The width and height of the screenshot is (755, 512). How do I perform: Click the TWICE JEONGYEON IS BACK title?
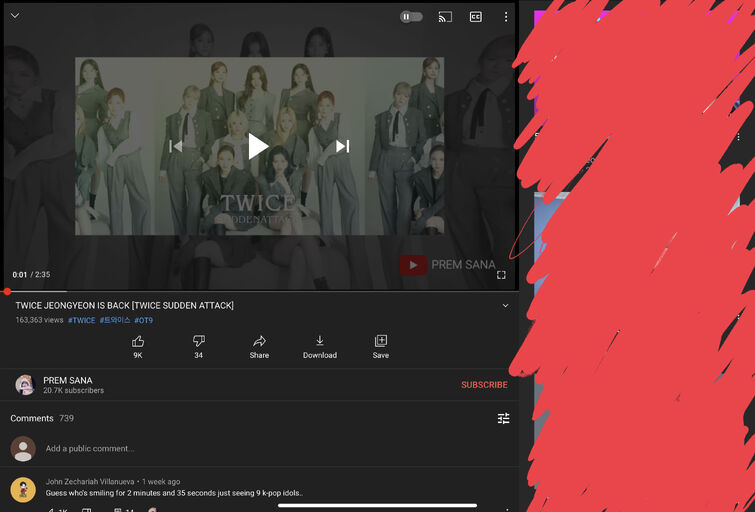[x=124, y=305]
